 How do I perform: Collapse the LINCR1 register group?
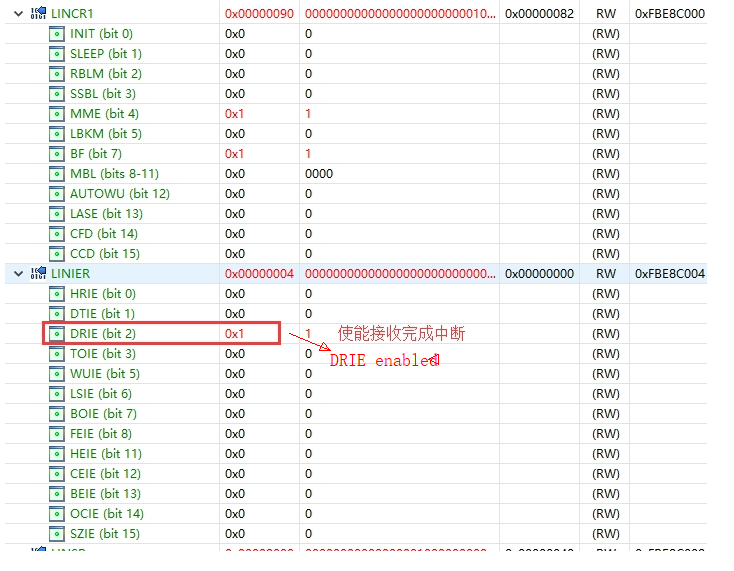(18, 14)
